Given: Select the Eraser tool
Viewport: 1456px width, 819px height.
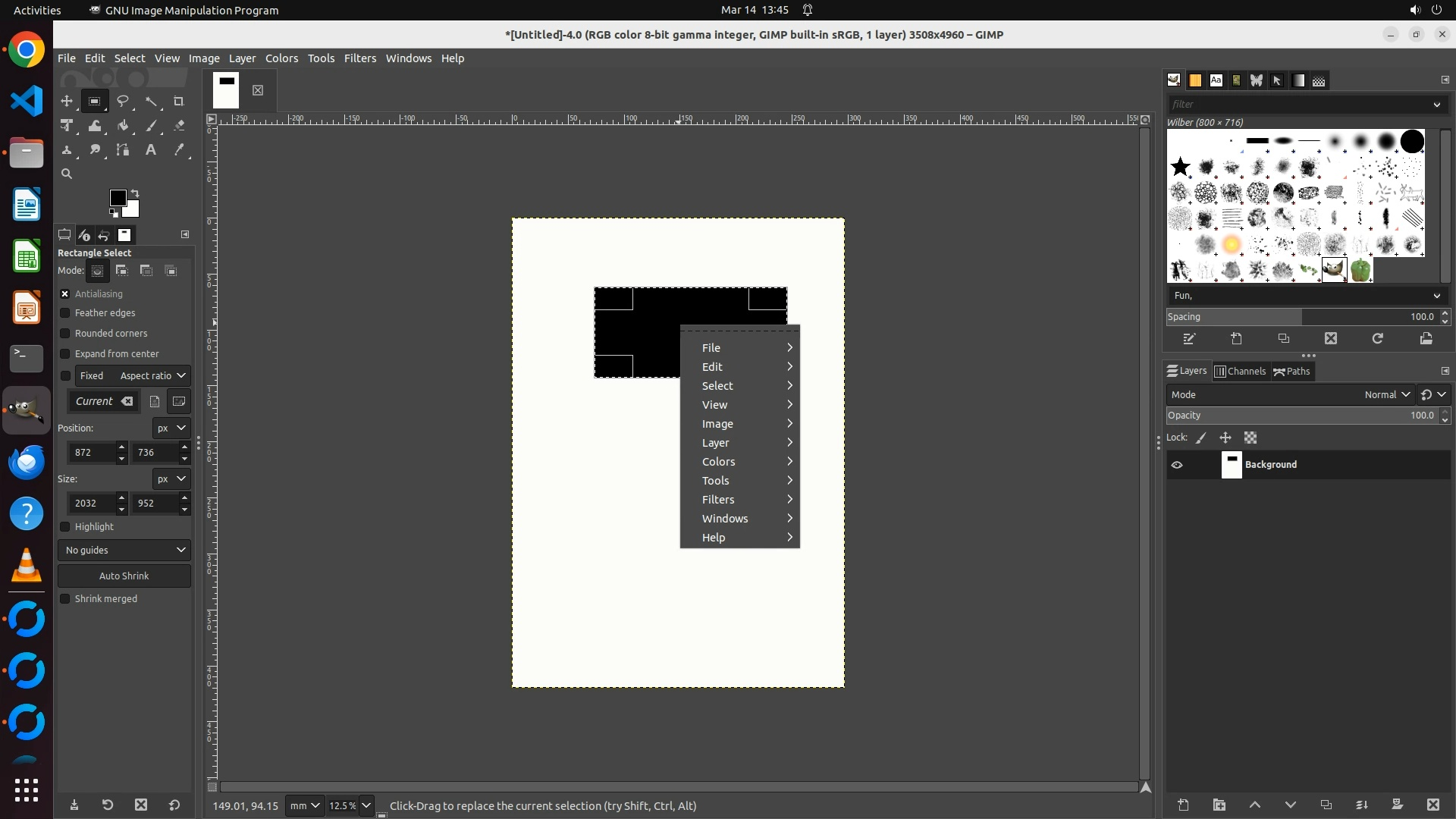Looking at the screenshot, I should 179,126.
